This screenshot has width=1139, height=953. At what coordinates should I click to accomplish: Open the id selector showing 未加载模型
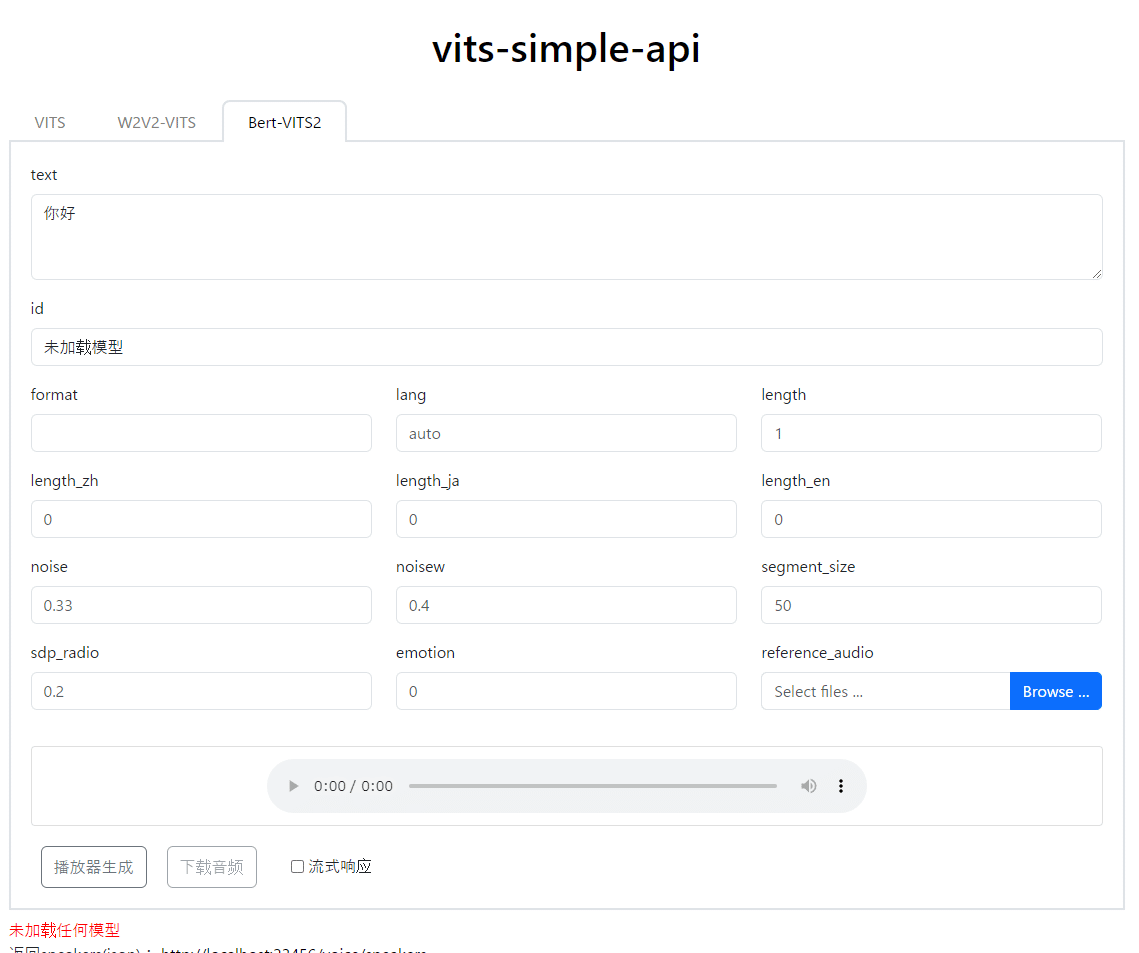click(x=566, y=347)
